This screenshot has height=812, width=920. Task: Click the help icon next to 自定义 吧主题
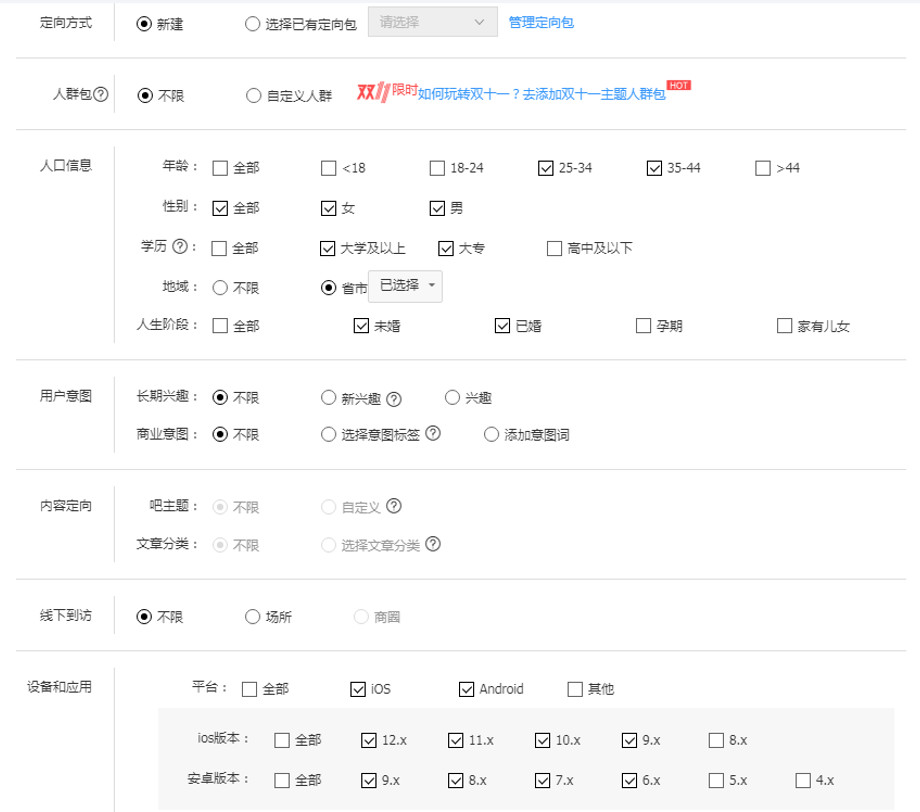tap(394, 506)
